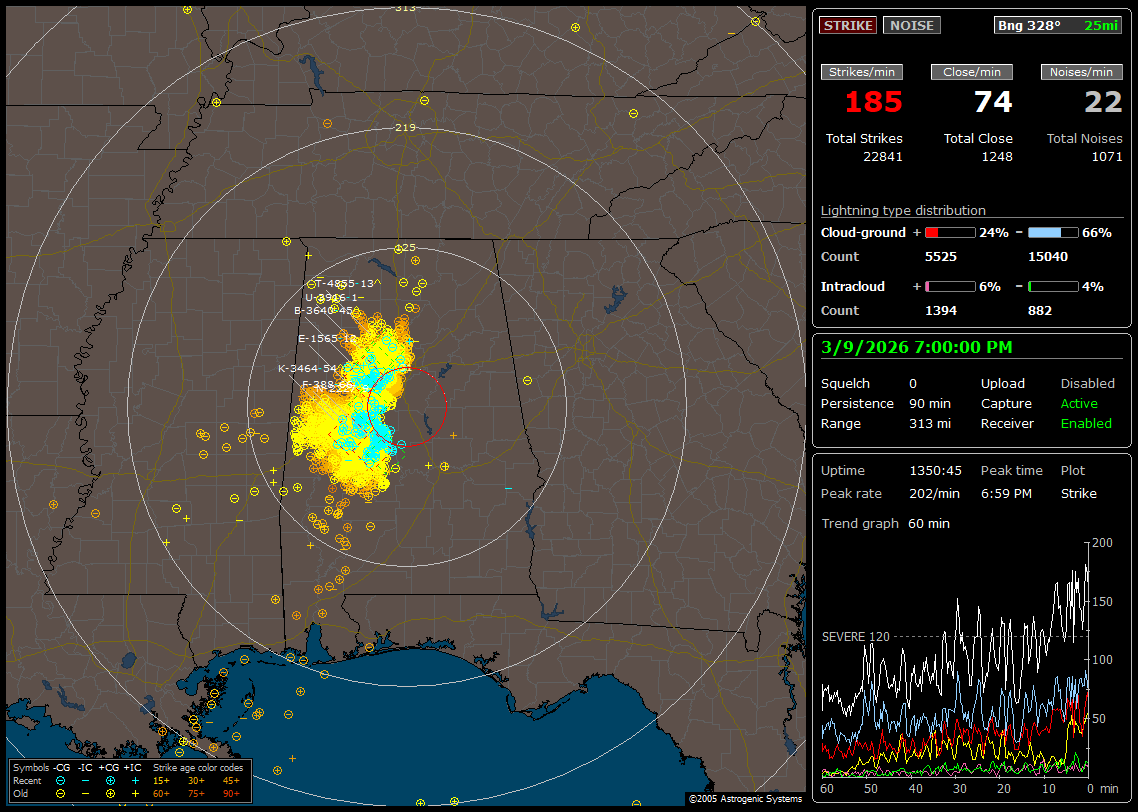The width and height of the screenshot is (1138, 812).
Task: Click the Capture Active status text
Action: click(x=1079, y=404)
